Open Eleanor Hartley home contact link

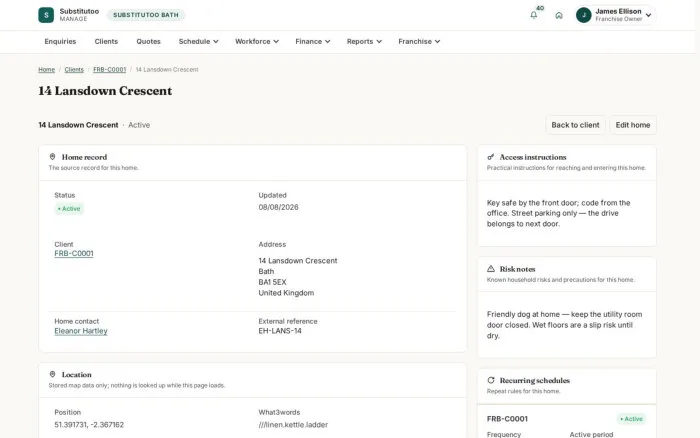[x=81, y=331]
